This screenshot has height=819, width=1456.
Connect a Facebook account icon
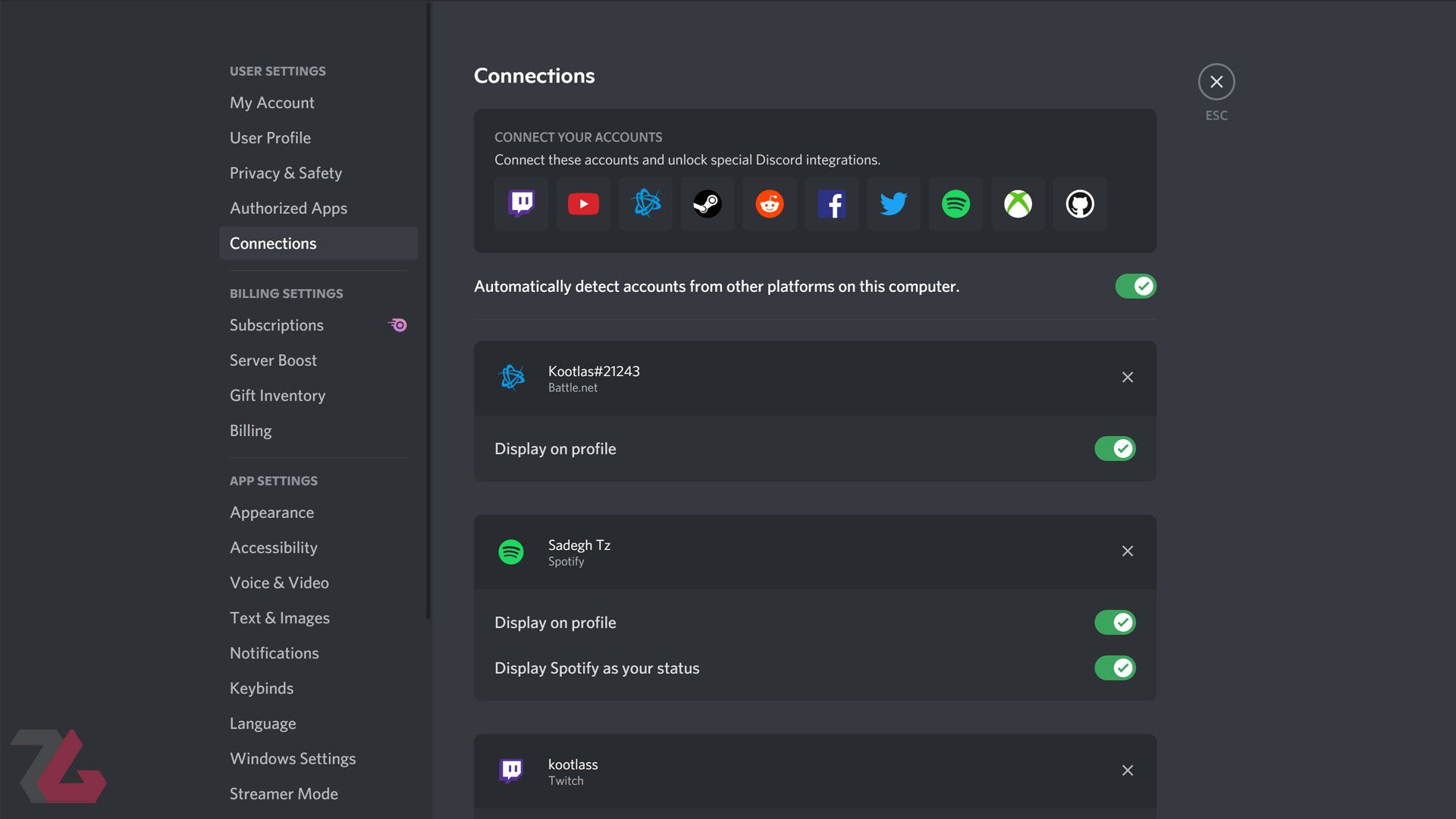coord(832,204)
